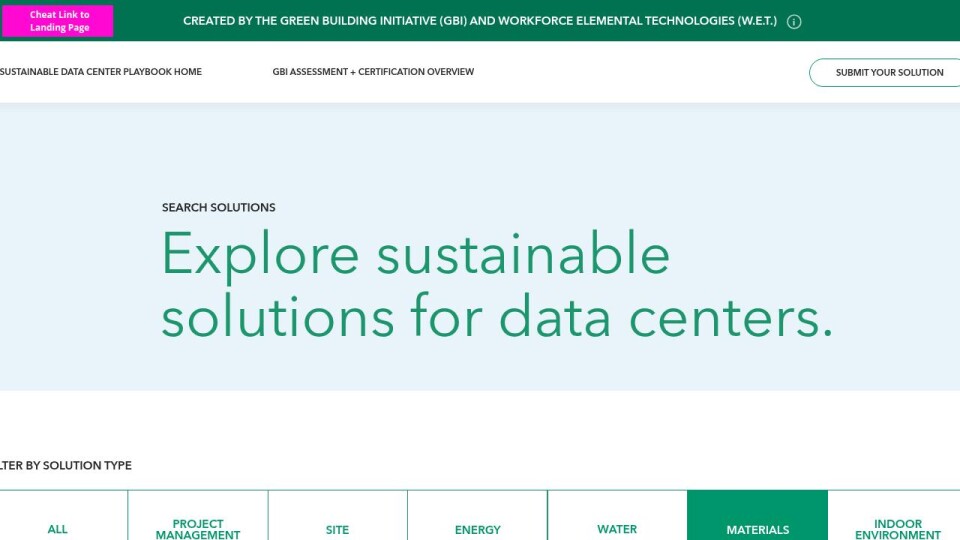The height and width of the screenshot is (540, 960).
Task: Open the pink Cheat Link to Landing Page
Action: tap(58, 21)
